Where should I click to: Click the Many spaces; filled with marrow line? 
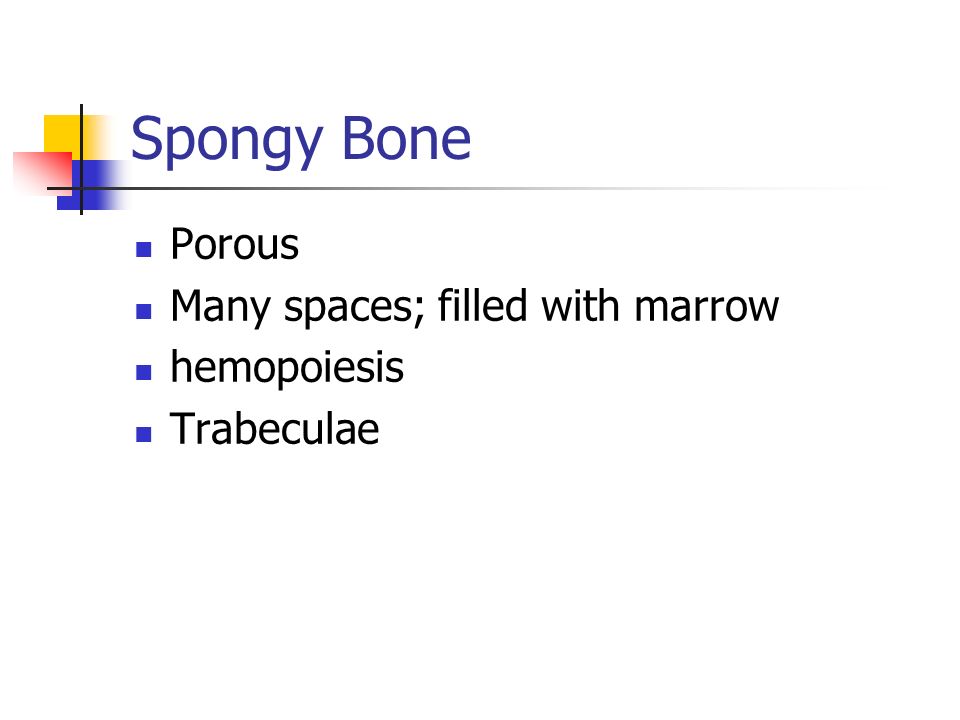pyautogui.click(x=474, y=306)
